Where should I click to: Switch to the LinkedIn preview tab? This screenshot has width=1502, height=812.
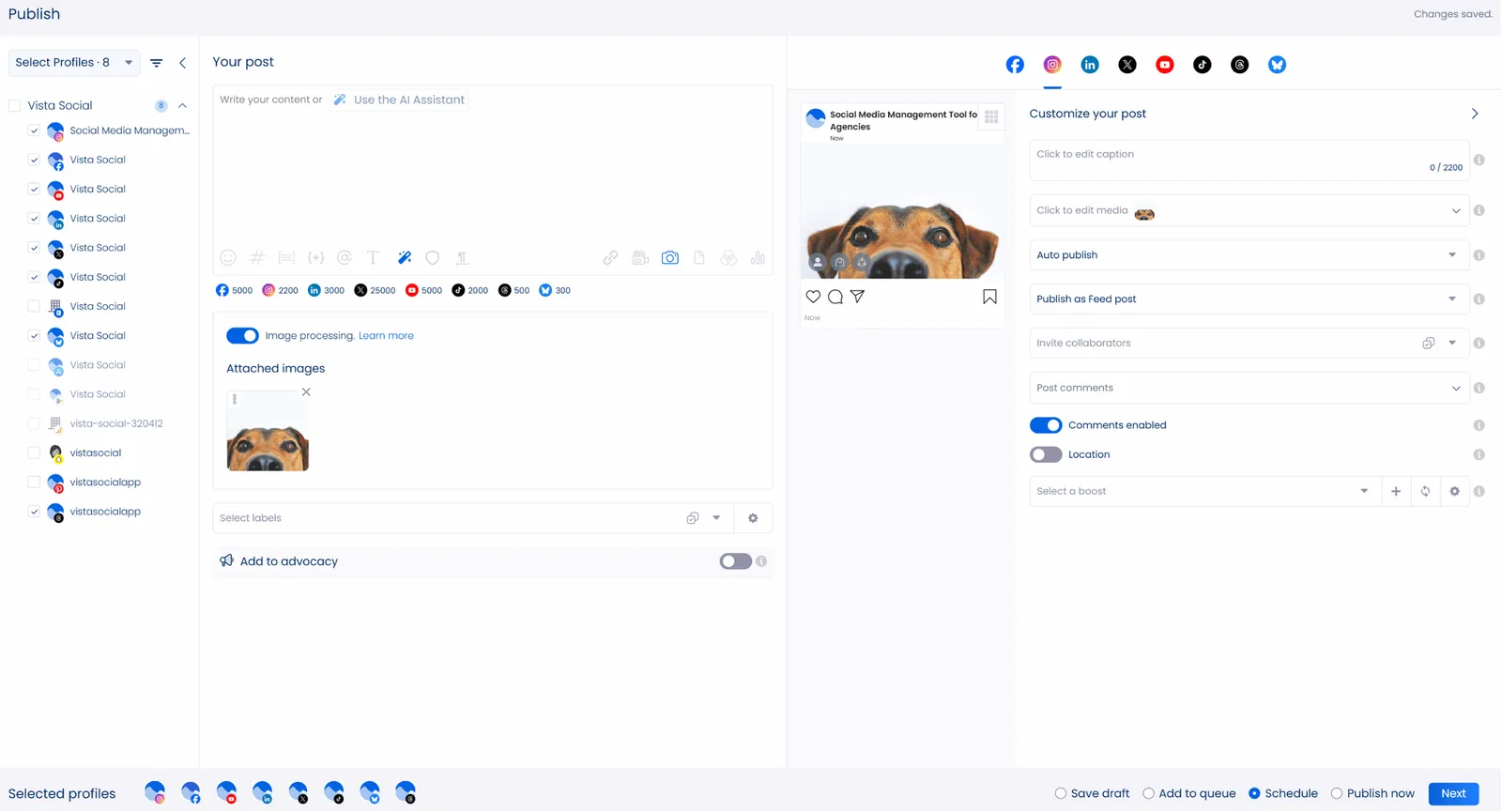coord(1090,65)
